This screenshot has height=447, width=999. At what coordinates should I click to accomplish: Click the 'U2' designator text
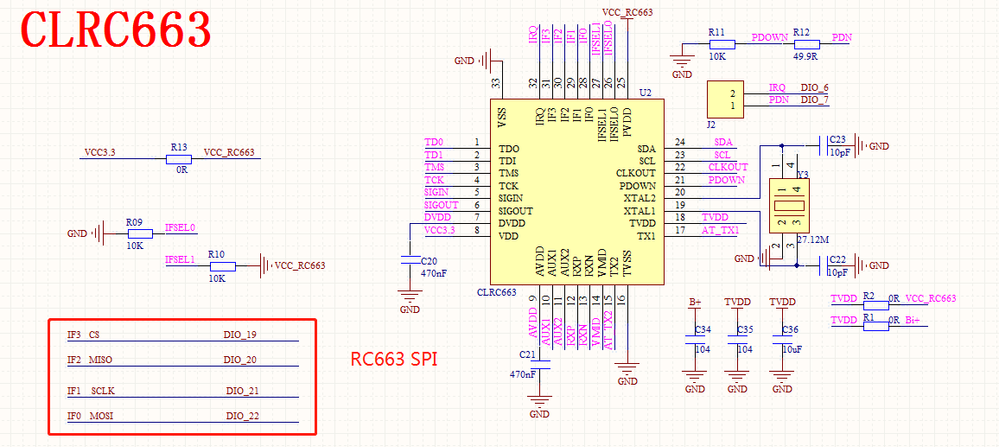(645, 93)
